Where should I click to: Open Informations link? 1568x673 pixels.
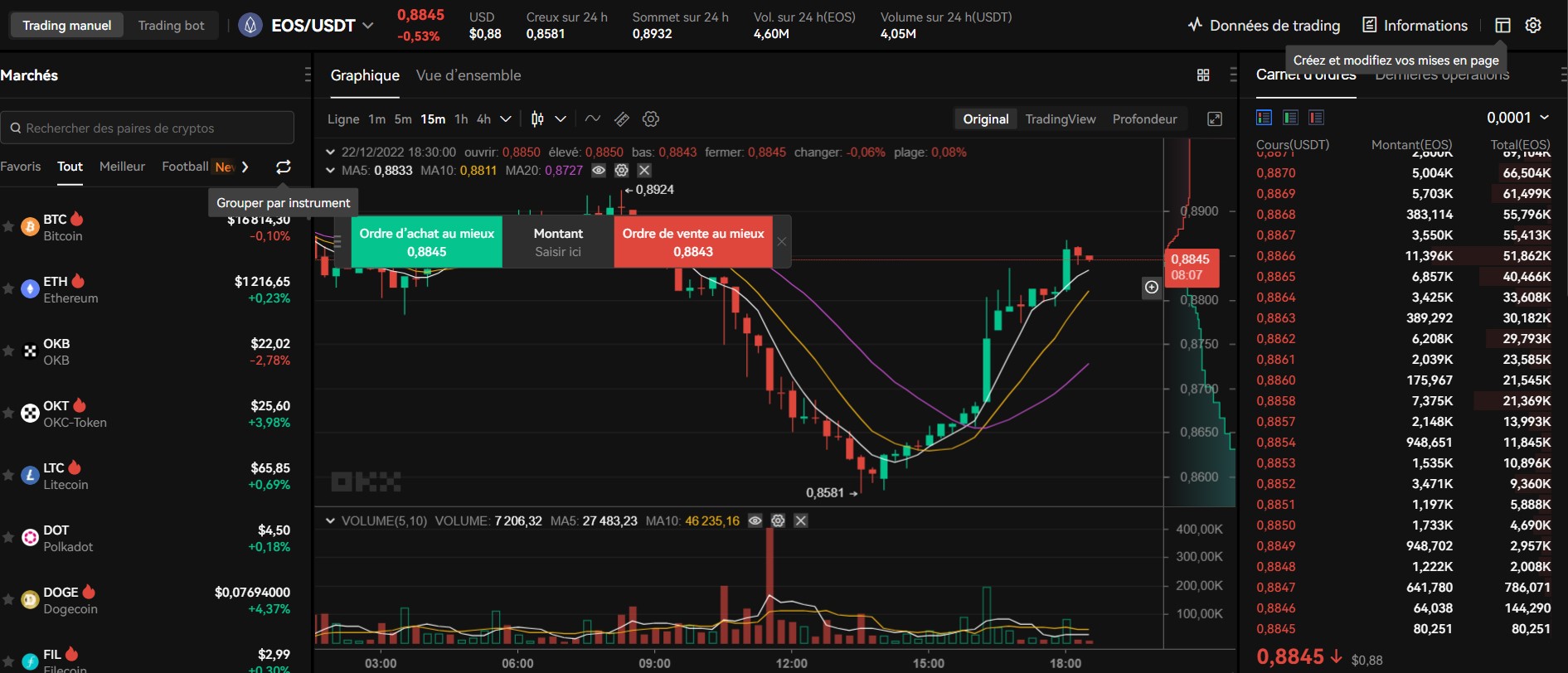(x=1415, y=26)
